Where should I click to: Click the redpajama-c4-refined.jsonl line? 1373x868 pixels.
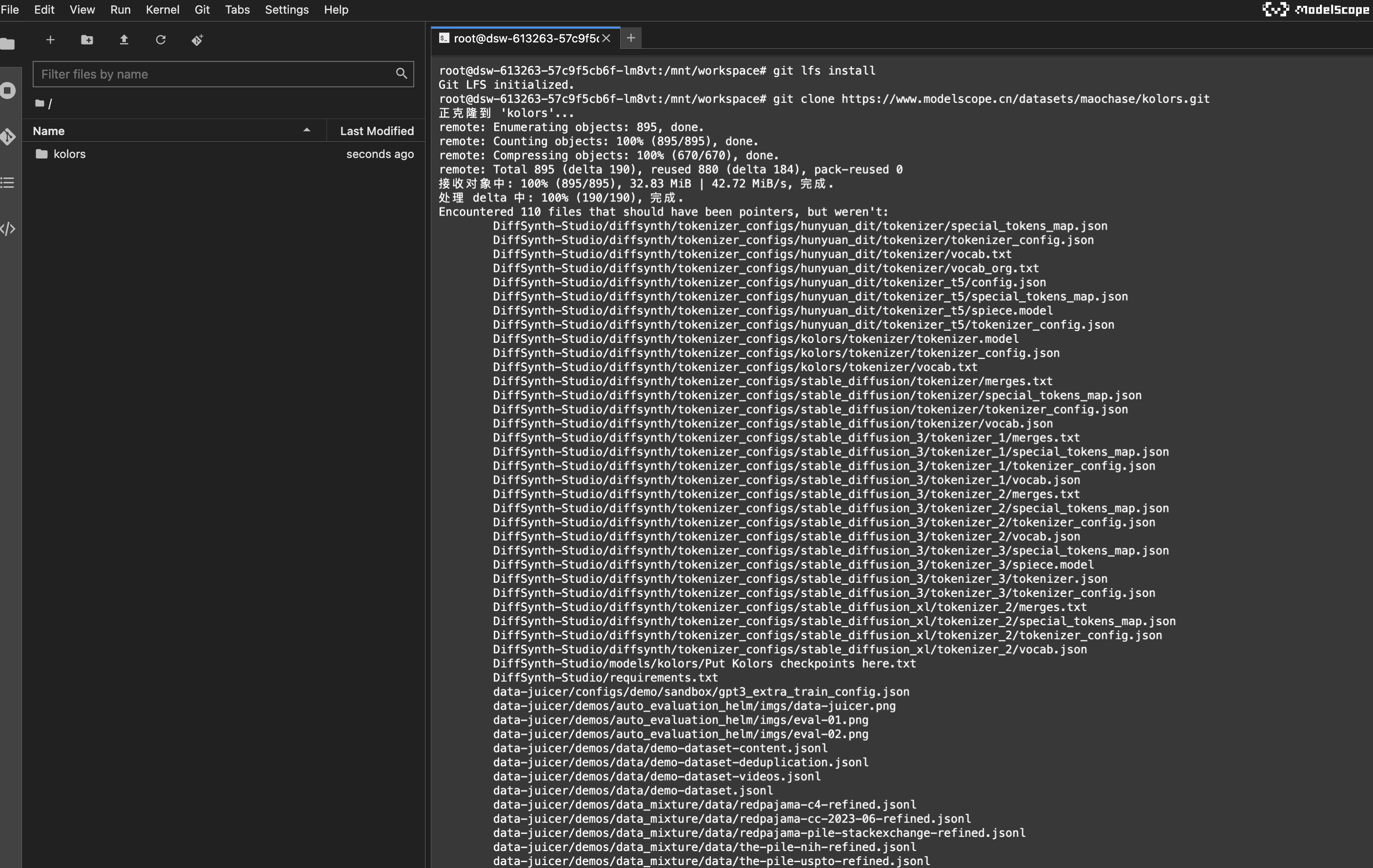705,805
